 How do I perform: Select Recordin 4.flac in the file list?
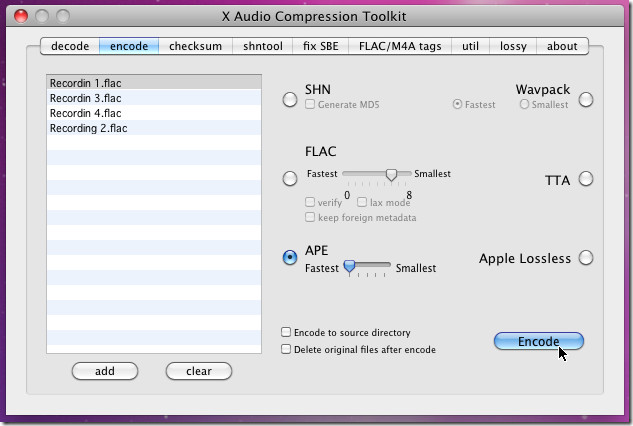click(154, 113)
